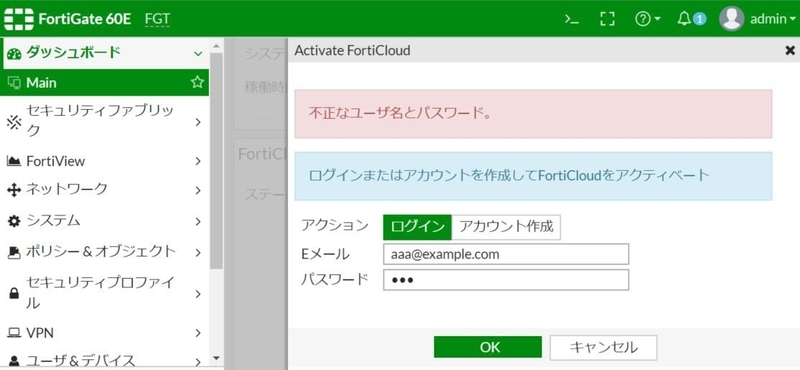Open the help question-mark menu

pos(647,19)
